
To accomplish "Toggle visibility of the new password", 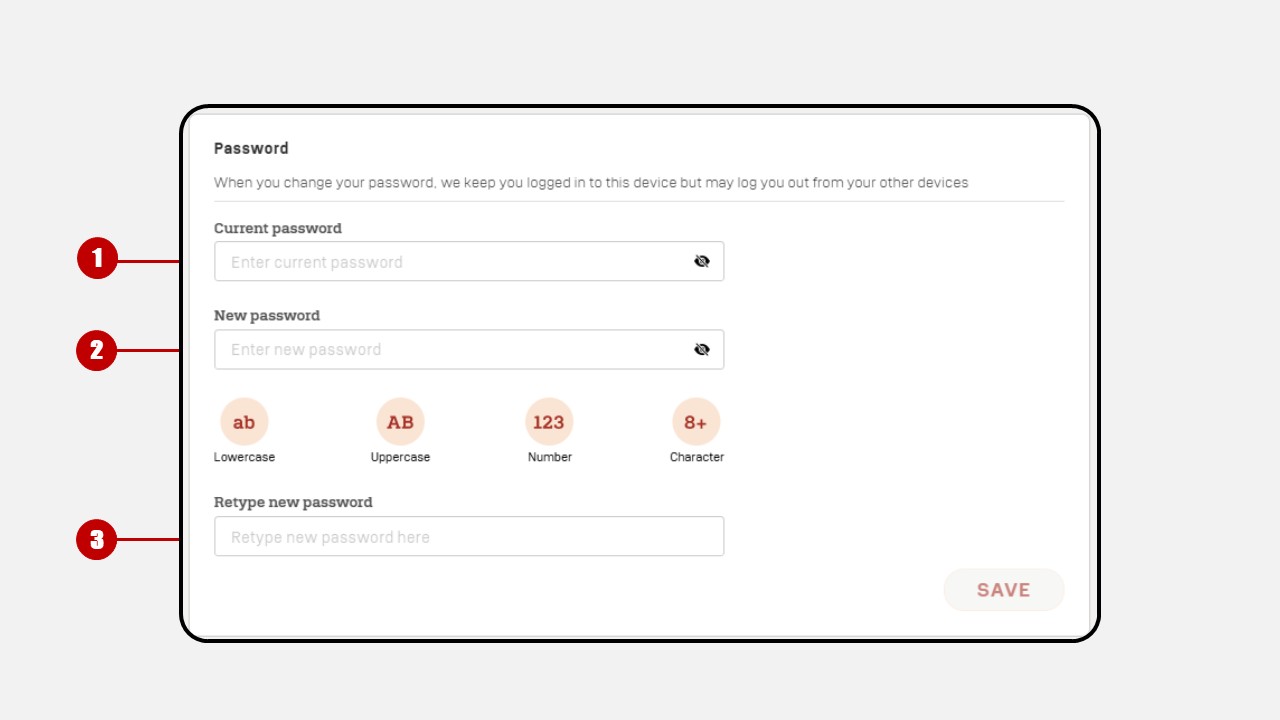I will point(702,350).
